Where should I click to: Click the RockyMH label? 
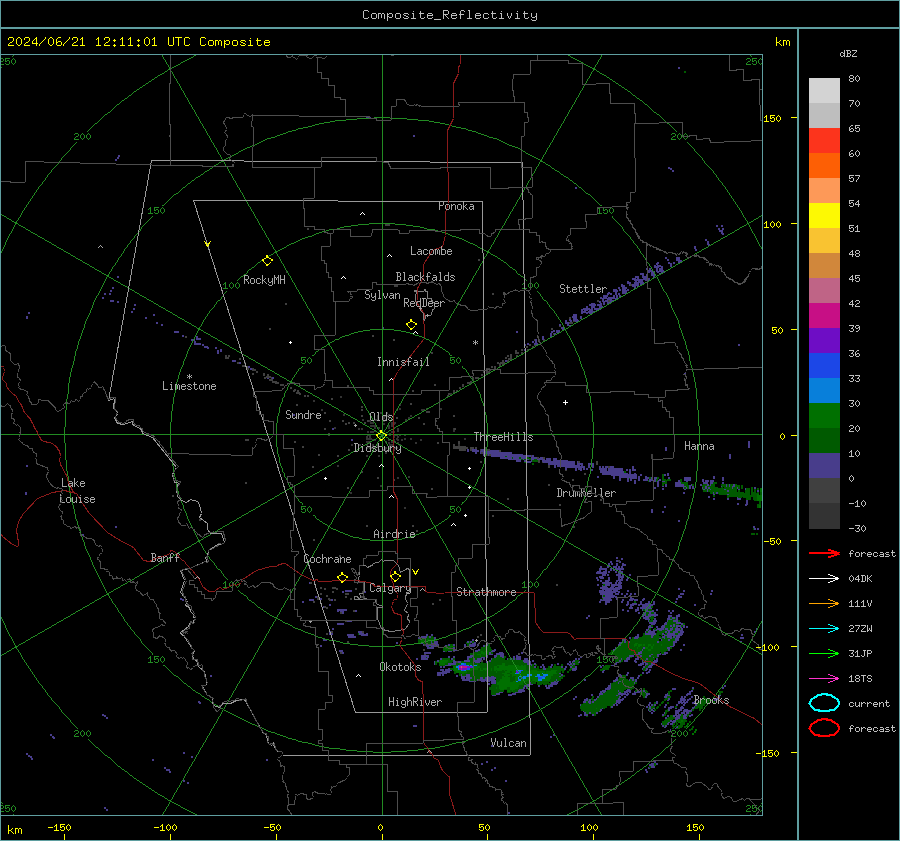(x=264, y=280)
